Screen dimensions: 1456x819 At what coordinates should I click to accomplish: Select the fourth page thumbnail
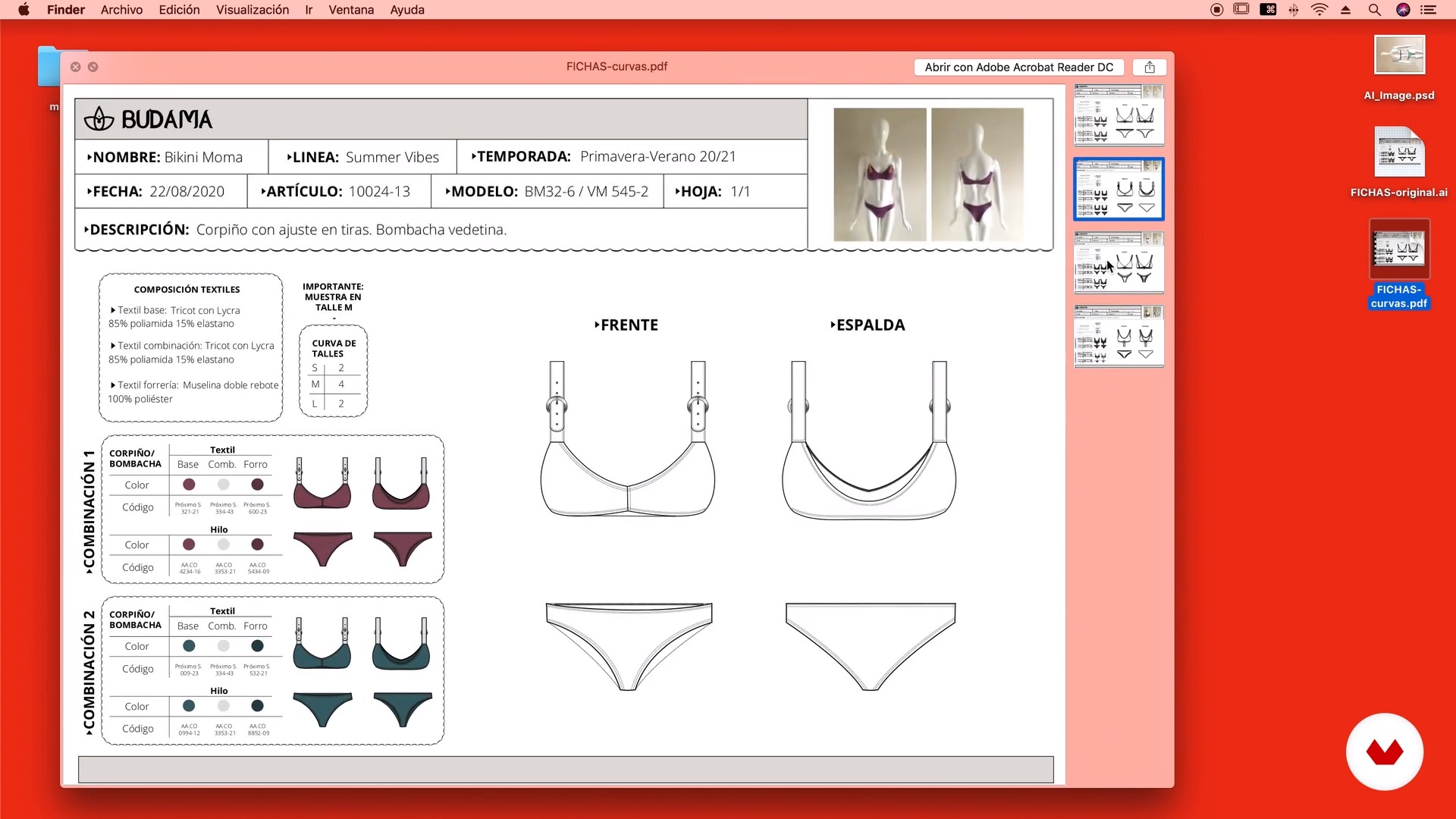click(1119, 336)
